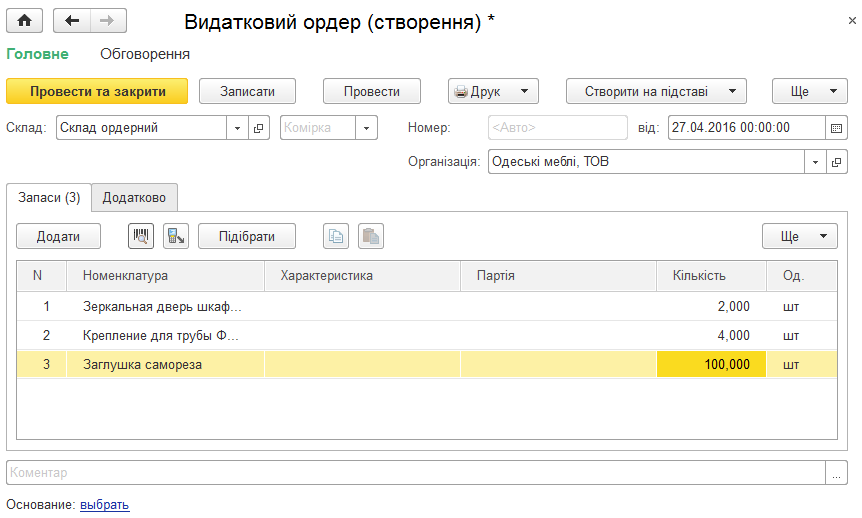862x518 pixels.
Task: Open the date calendar picker icon
Action: click(x=836, y=128)
